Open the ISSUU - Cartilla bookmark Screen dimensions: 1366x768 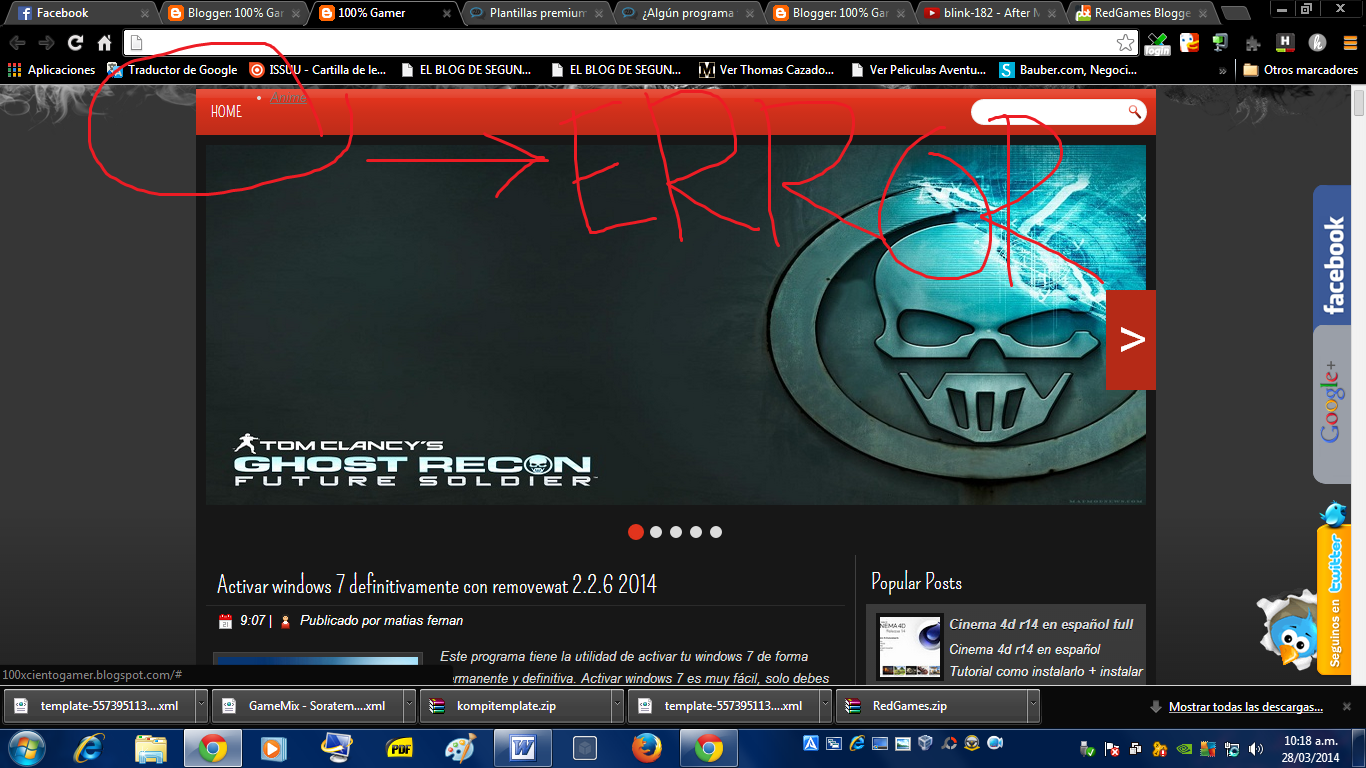[317, 70]
